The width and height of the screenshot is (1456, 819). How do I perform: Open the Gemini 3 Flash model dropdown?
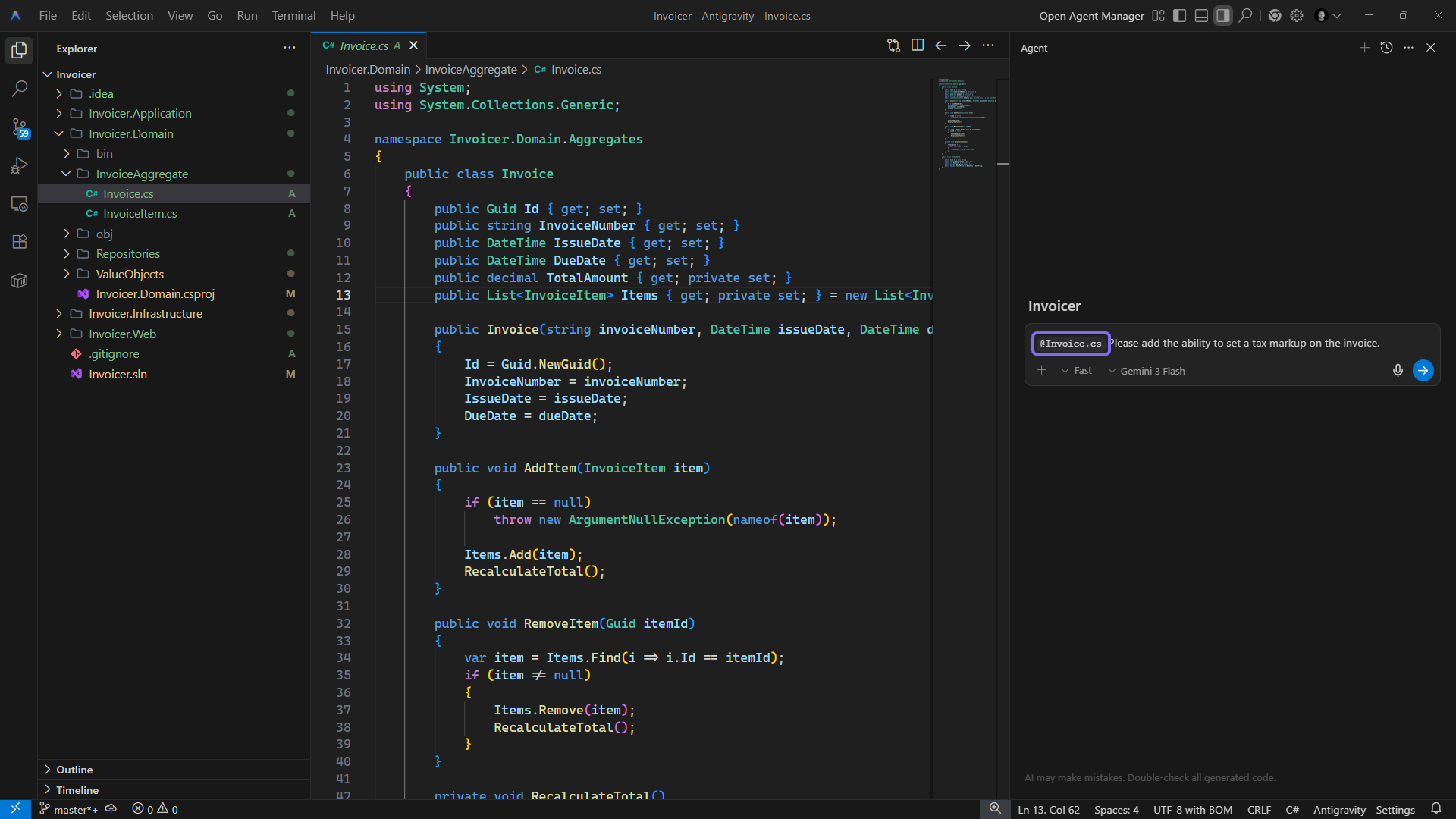[1146, 371]
